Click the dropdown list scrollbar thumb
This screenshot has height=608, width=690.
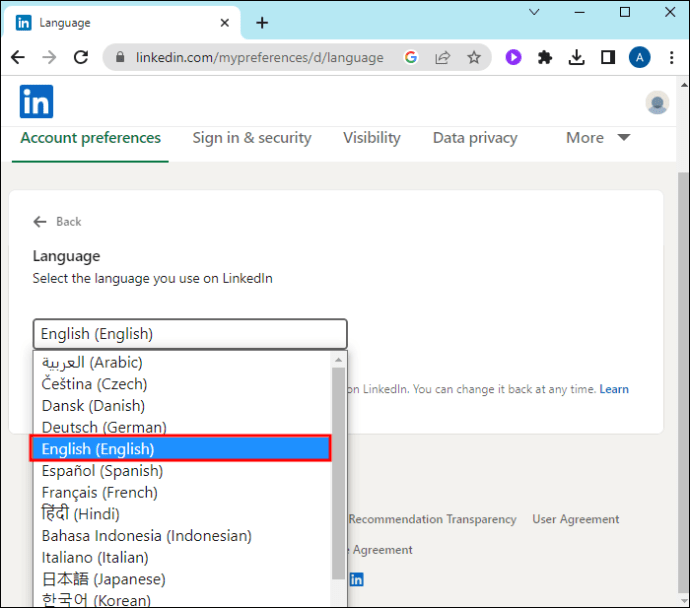(338, 473)
